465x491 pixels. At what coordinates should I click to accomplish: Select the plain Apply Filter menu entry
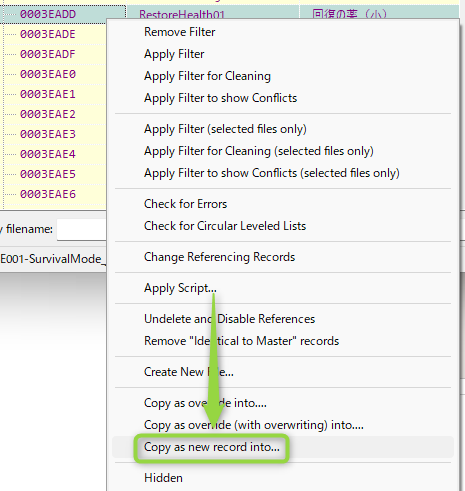(174, 54)
